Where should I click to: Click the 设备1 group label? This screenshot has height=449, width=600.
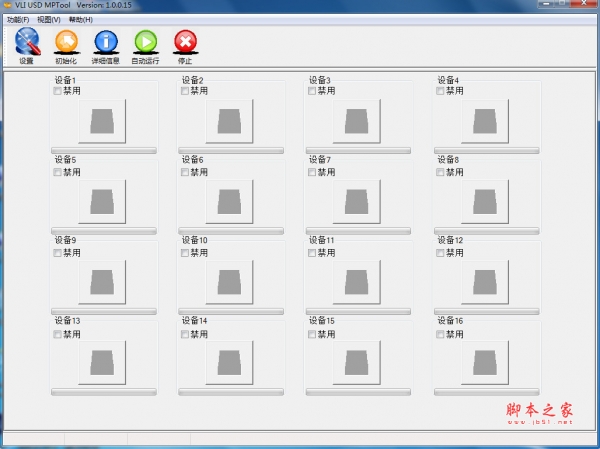point(65,80)
